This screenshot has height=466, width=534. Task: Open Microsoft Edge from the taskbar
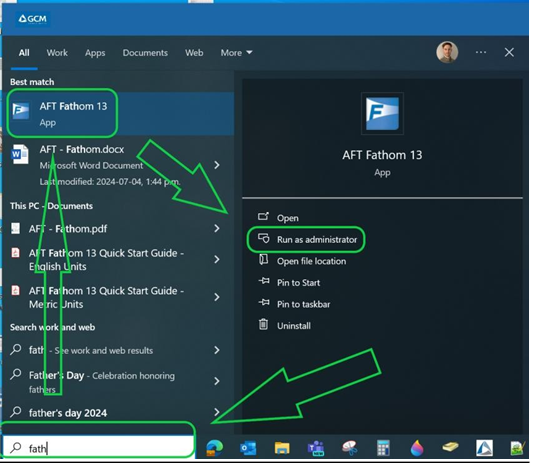(215, 448)
